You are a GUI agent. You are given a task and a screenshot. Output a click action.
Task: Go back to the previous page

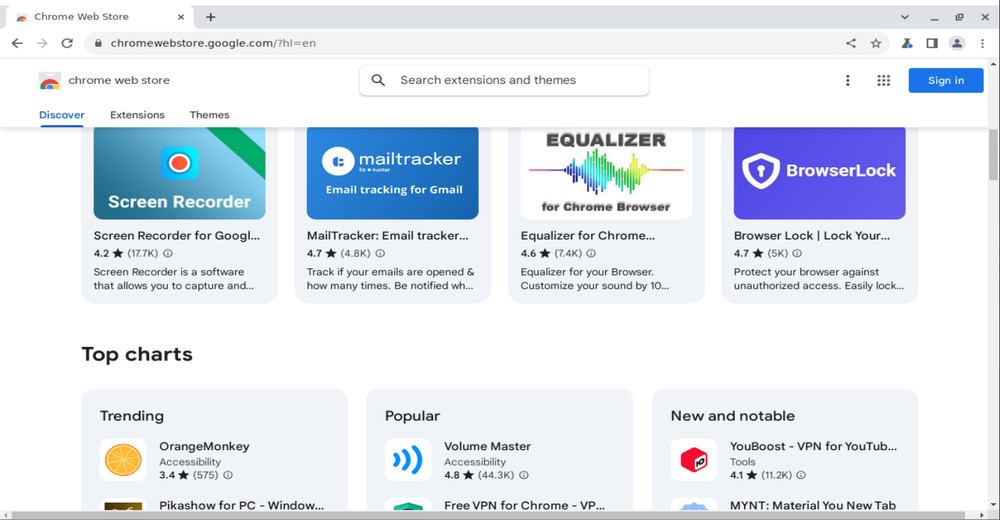[x=17, y=43]
